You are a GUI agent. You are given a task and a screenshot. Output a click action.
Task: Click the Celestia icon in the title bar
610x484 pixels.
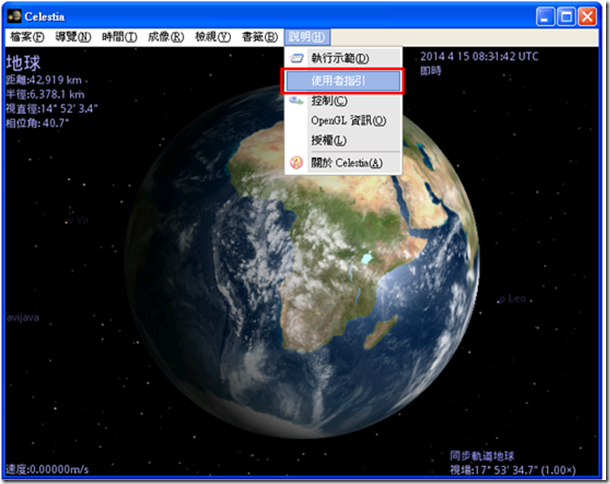14,16
